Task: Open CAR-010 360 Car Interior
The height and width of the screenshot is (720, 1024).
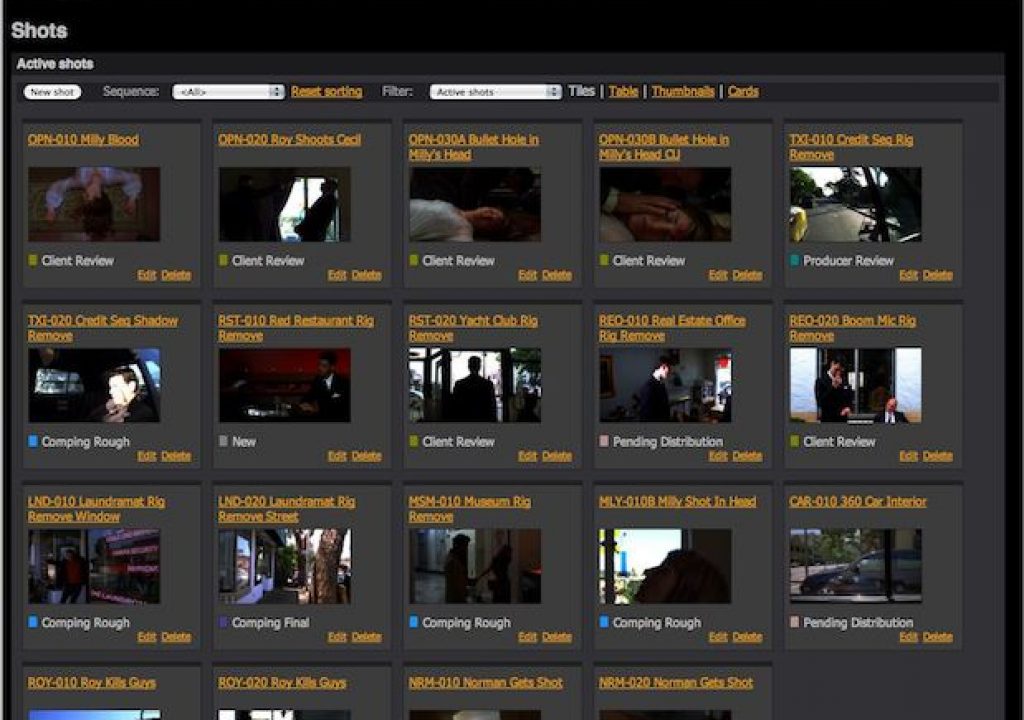Action: coord(857,501)
